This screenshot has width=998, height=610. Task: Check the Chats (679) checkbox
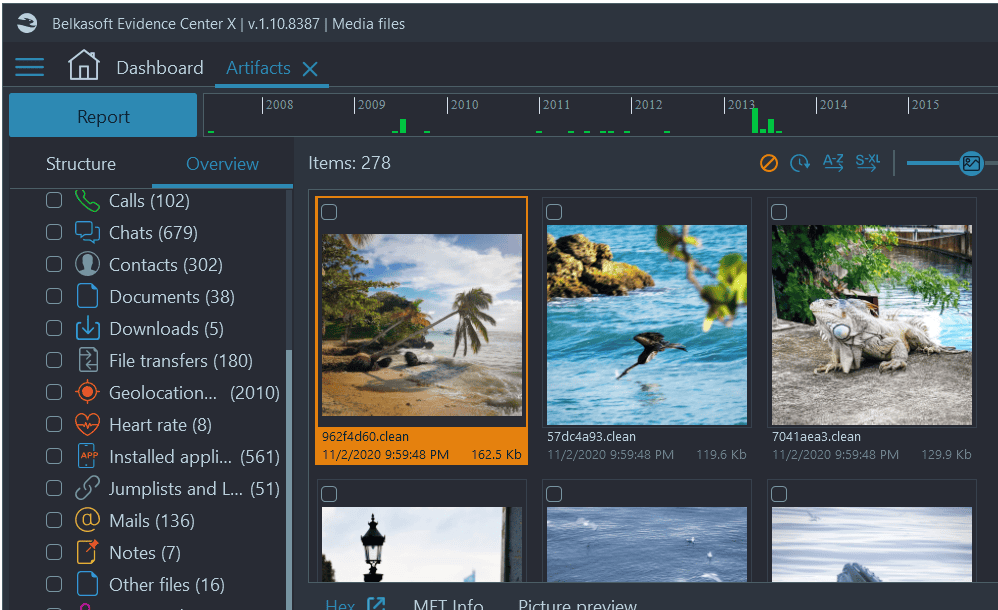(54, 232)
